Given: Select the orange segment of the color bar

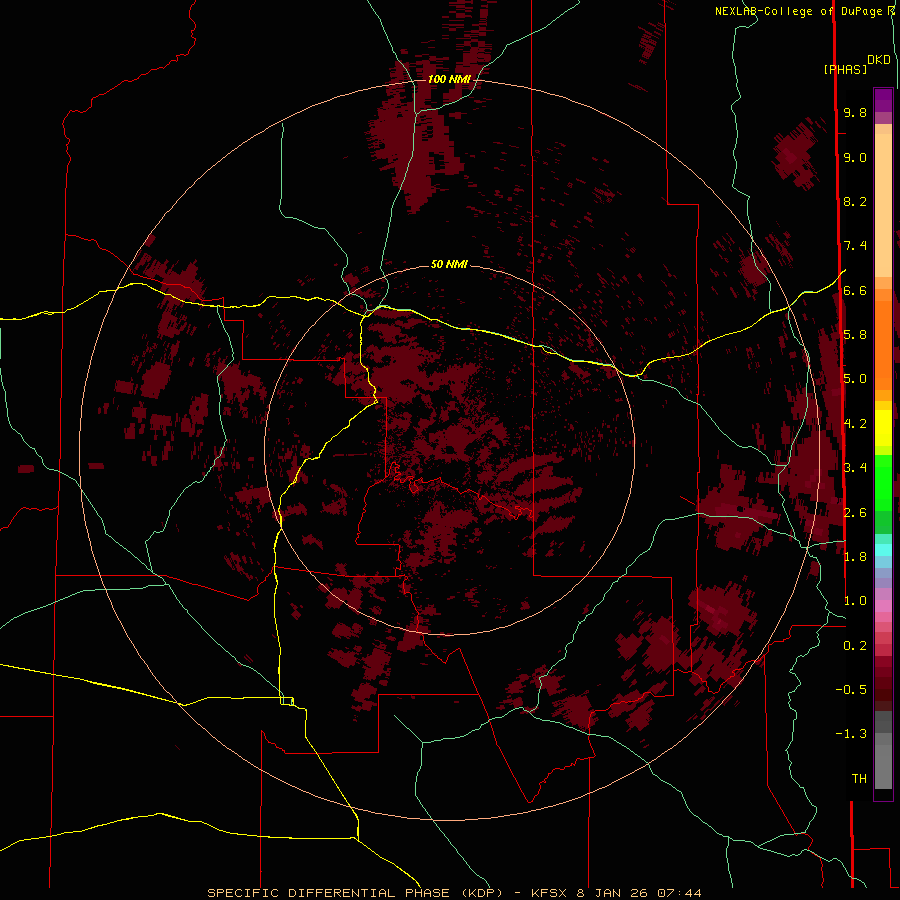Looking at the screenshot, I should pos(883,346).
